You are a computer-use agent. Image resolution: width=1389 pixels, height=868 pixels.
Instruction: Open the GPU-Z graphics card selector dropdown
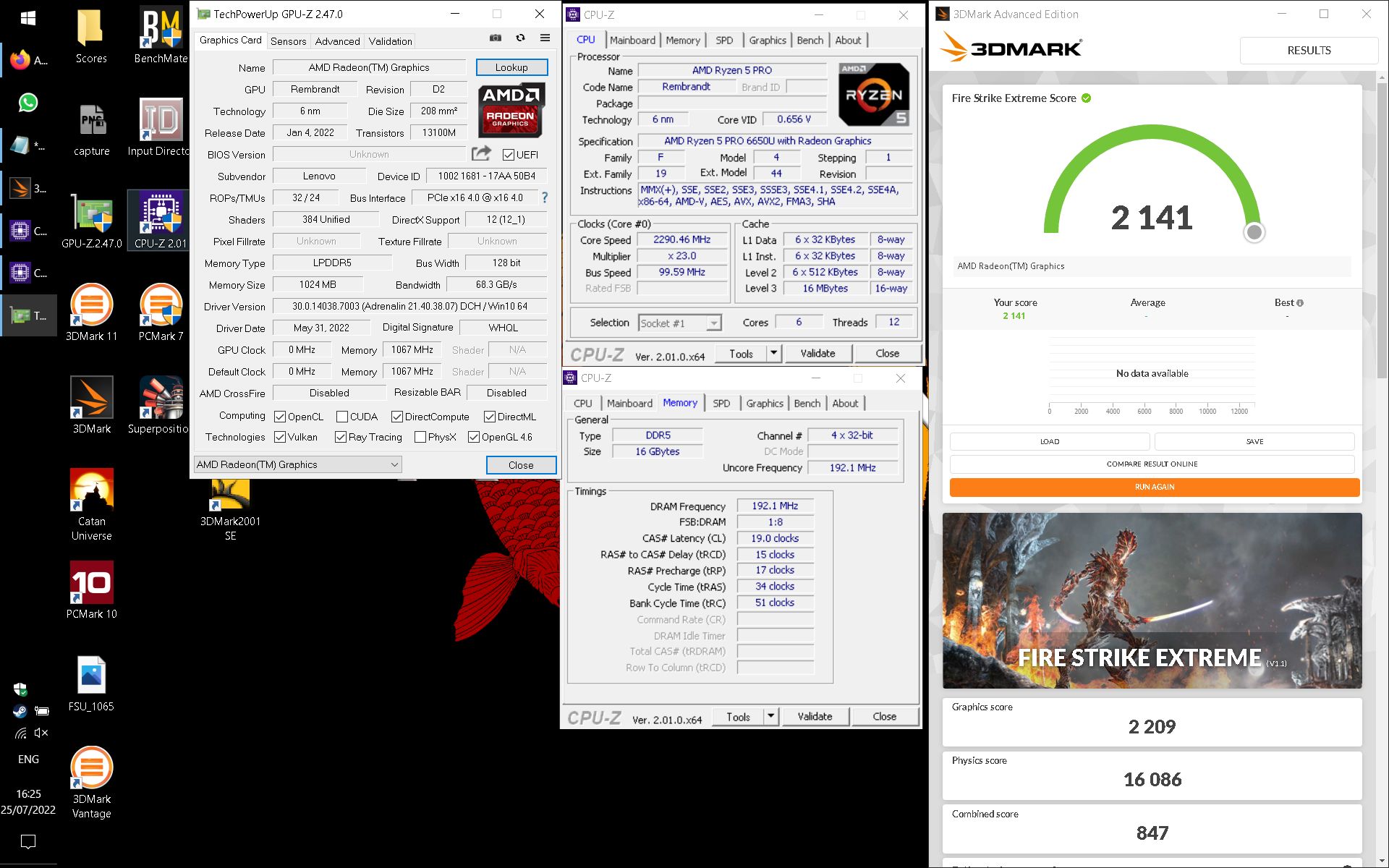(298, 464)
